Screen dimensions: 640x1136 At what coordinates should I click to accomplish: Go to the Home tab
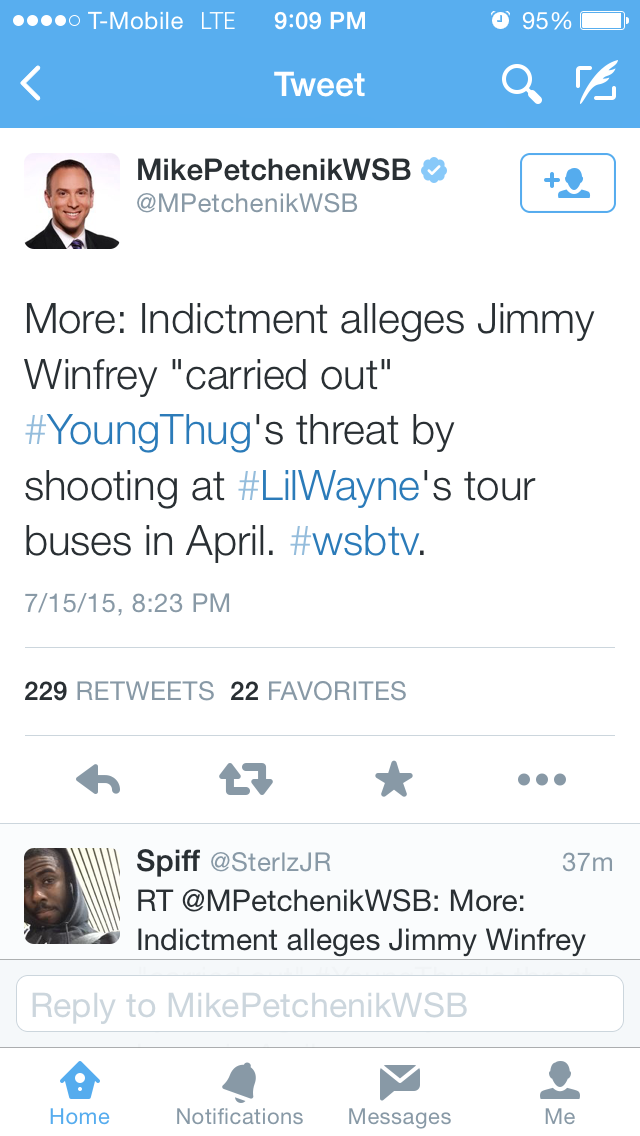tap(80, 1093)
